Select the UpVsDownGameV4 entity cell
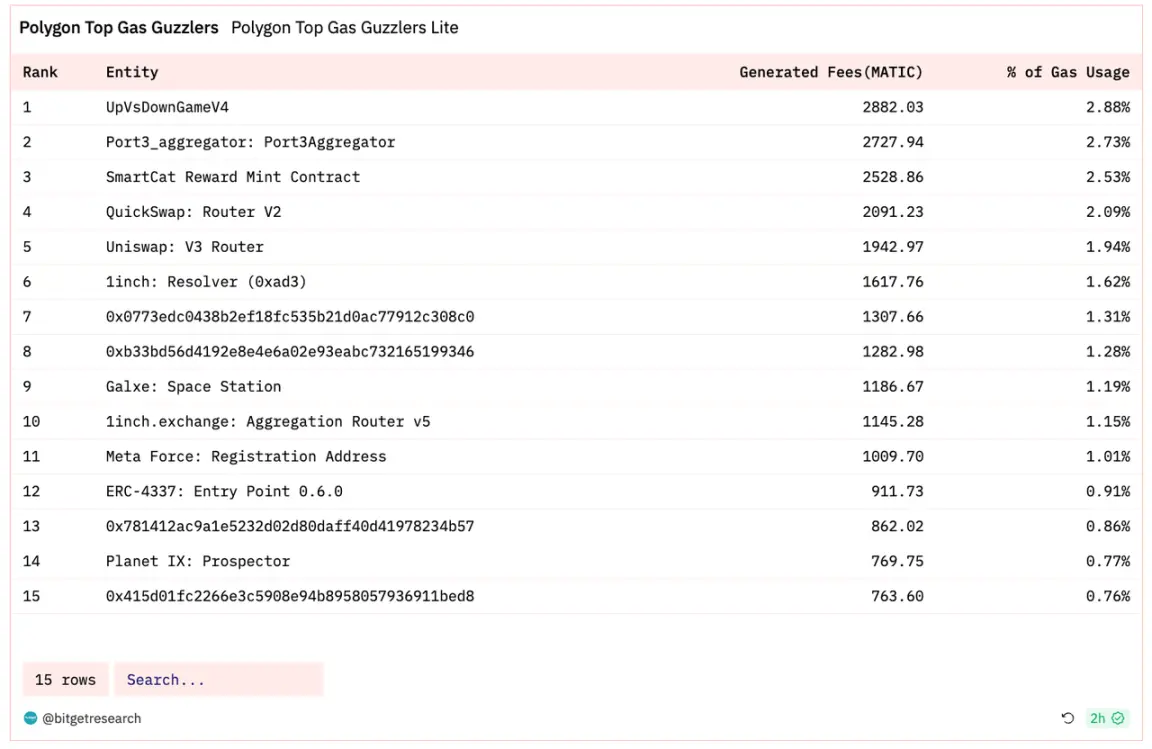Screen dimensions: 1152x749 (167, 107)
